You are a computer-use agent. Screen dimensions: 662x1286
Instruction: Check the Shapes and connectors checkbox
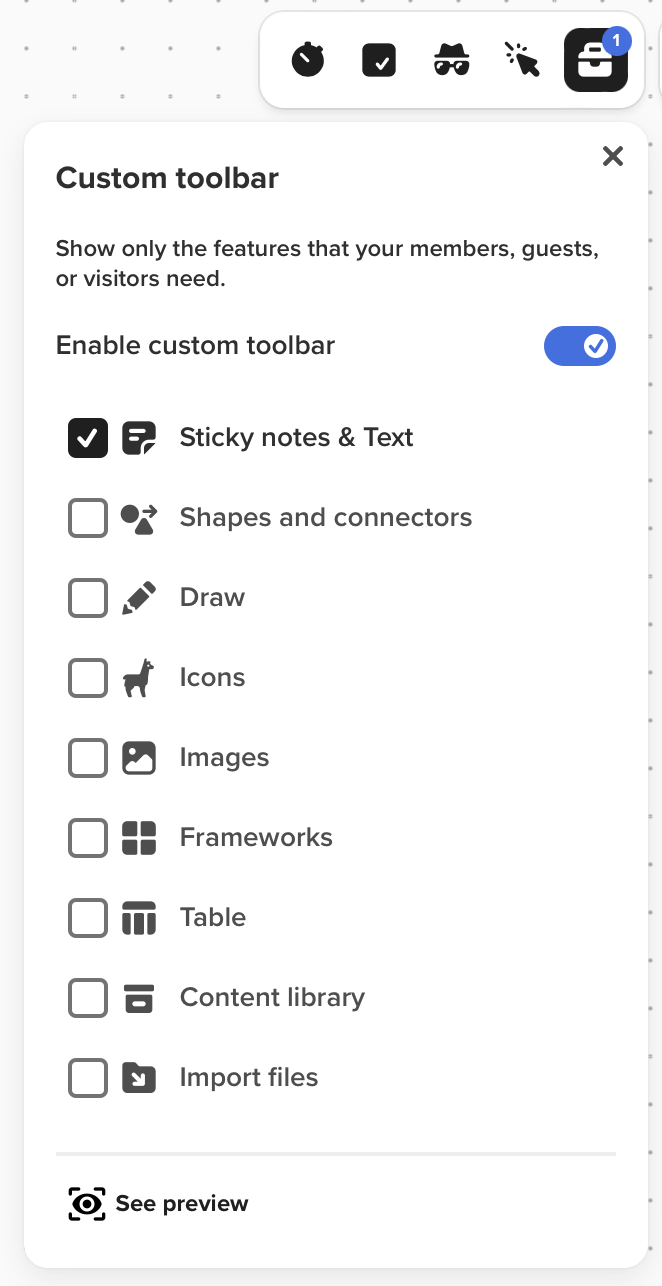click(87, 517)
